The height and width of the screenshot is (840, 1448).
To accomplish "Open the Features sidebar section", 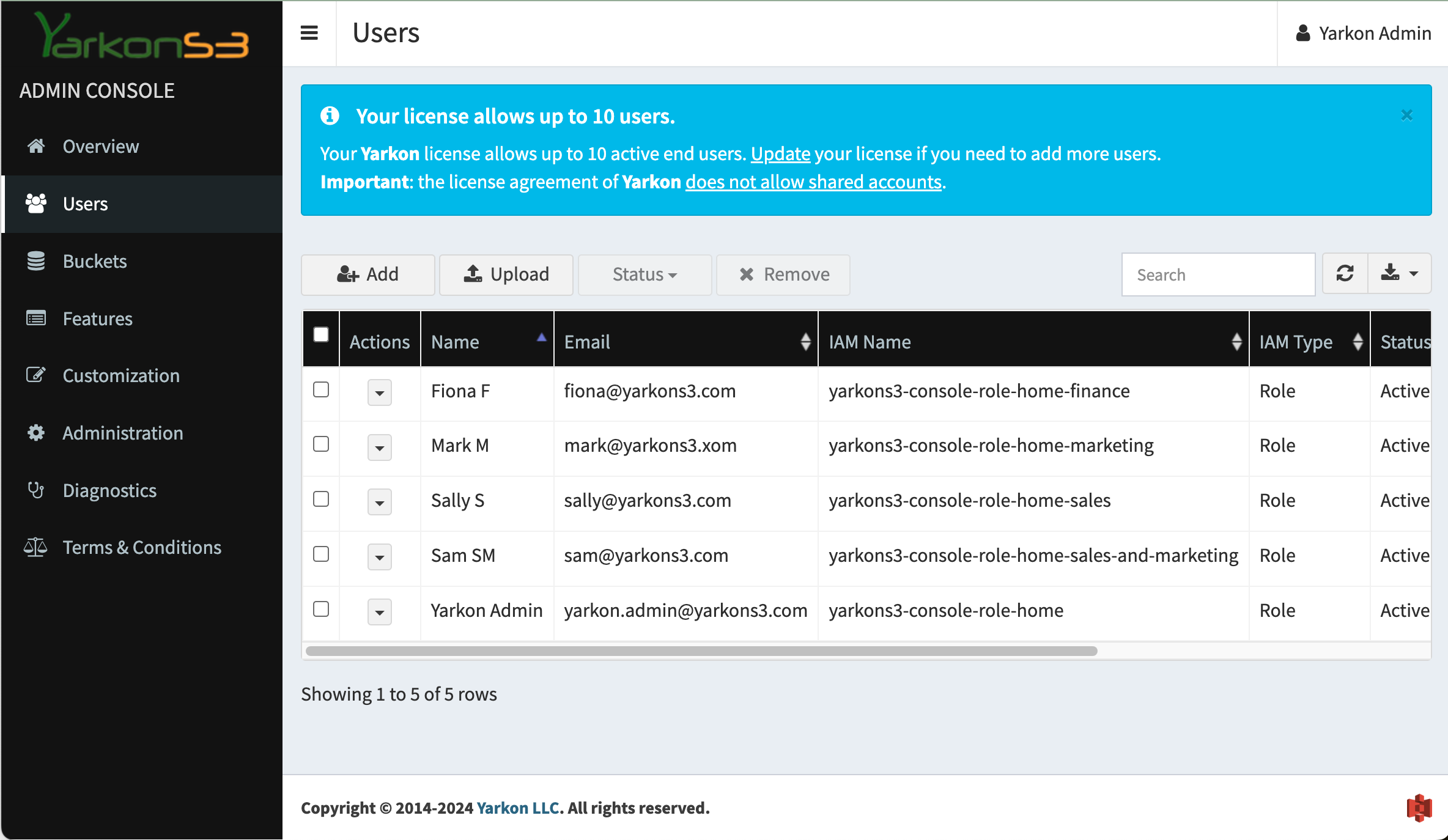I will tap(98, 319).
